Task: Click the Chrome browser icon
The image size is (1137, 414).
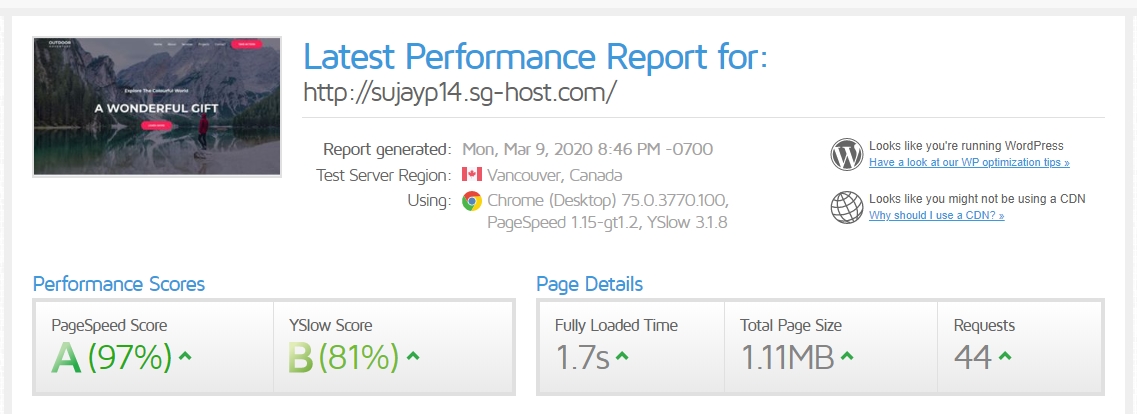Action: (x=472, y=201)
